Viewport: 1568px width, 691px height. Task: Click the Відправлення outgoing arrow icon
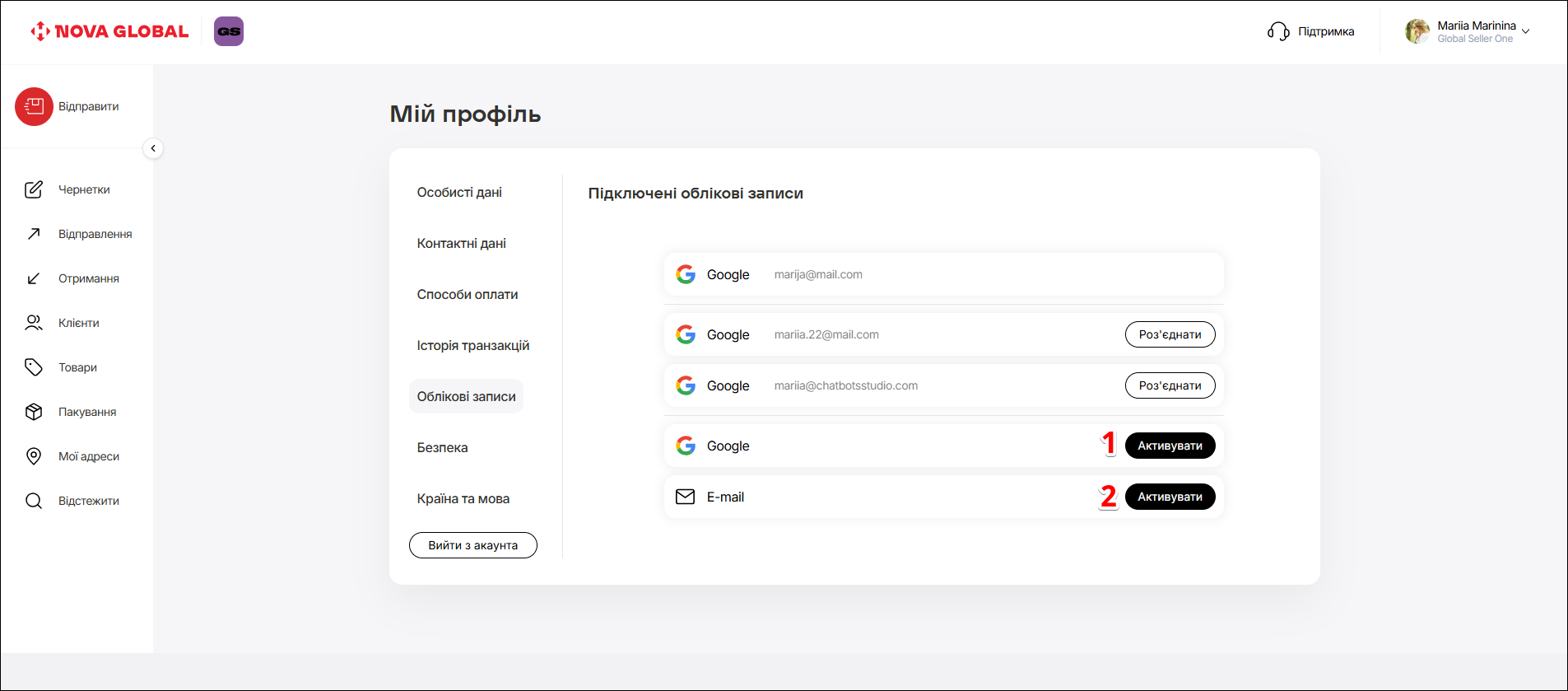pyautogui.click(x=34, y=234)
